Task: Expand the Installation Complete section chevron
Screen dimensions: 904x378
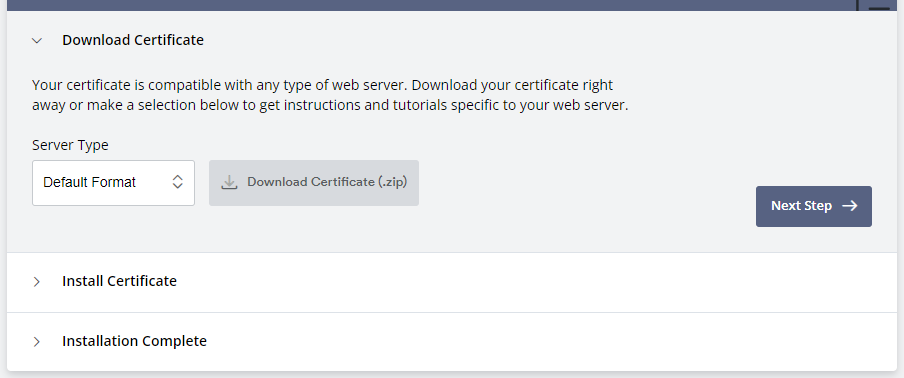Action: 37,342
